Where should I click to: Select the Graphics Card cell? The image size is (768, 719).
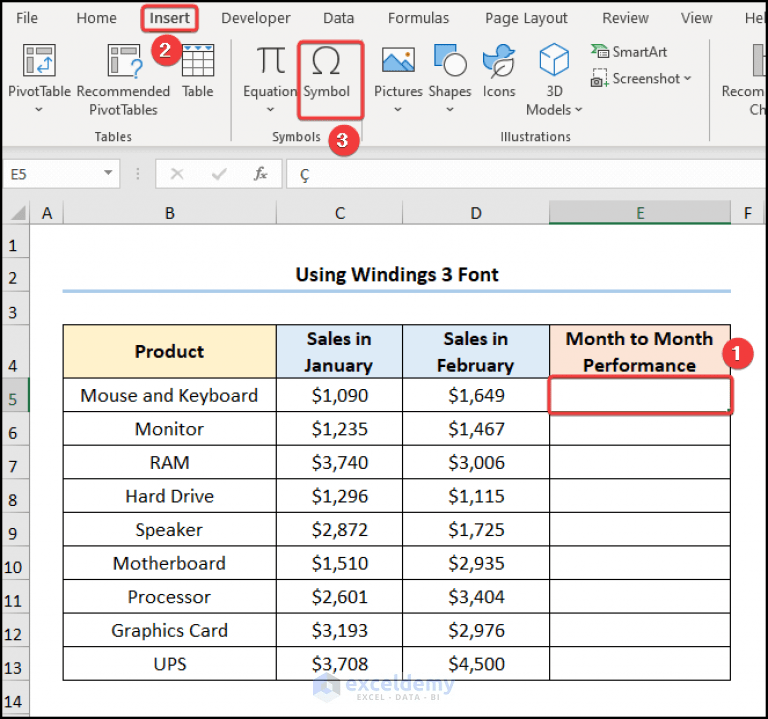click(169, 630)
